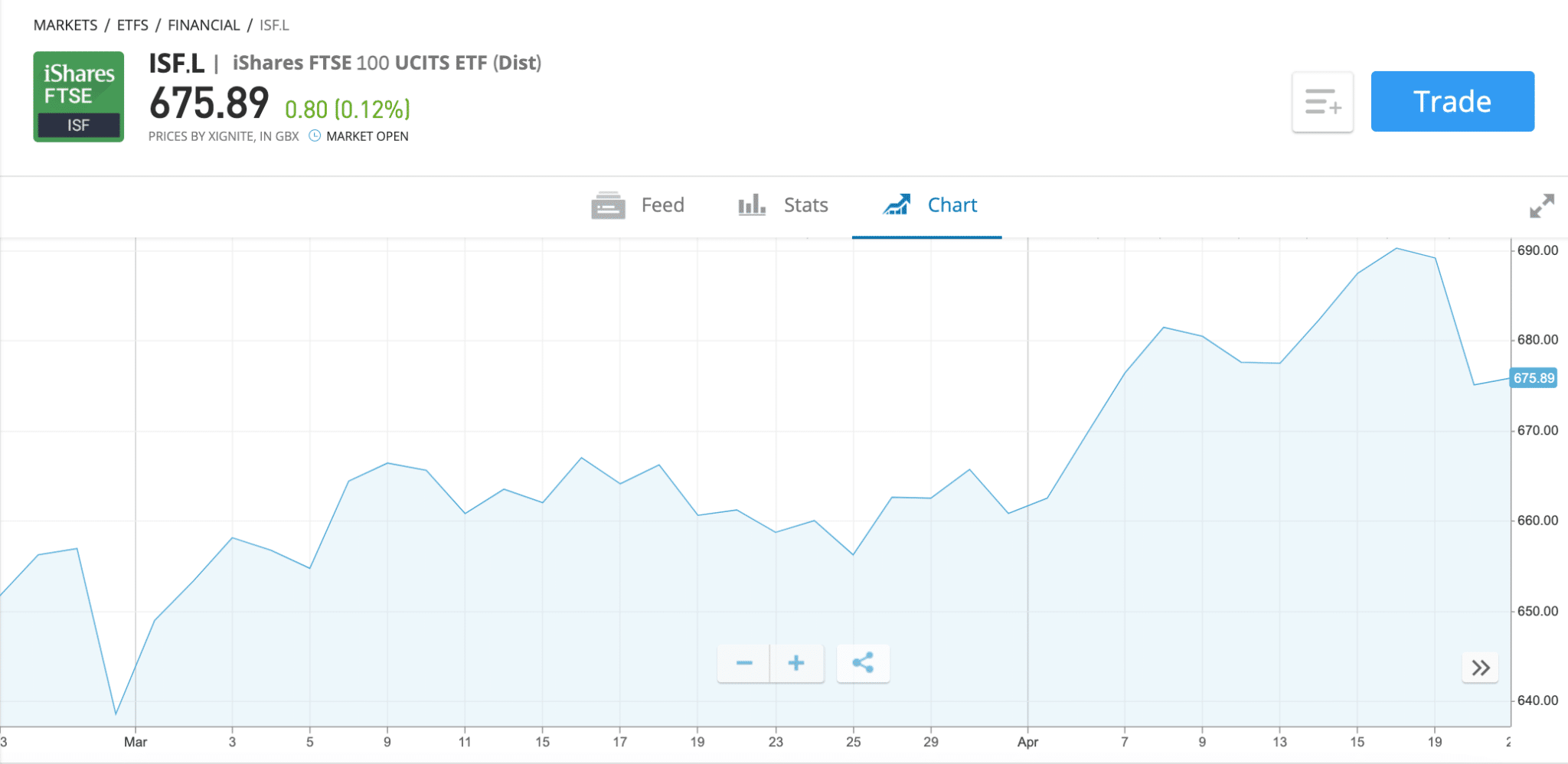The width and height of the screenshot is (1568, 764).
Task: Share the chart
Action: coord(863,663)
